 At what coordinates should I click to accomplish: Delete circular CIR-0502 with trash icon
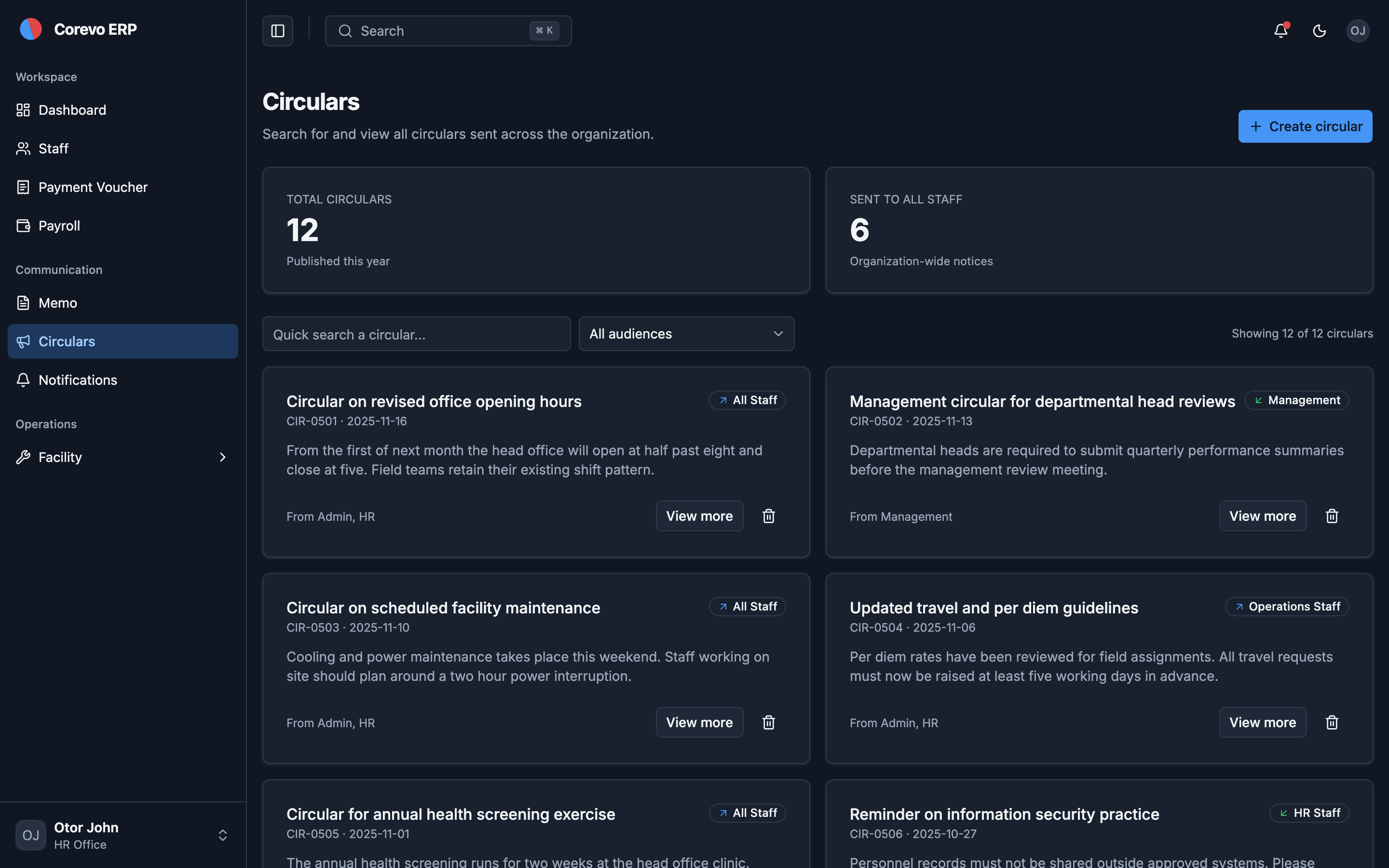click(x=1332, y=516)
